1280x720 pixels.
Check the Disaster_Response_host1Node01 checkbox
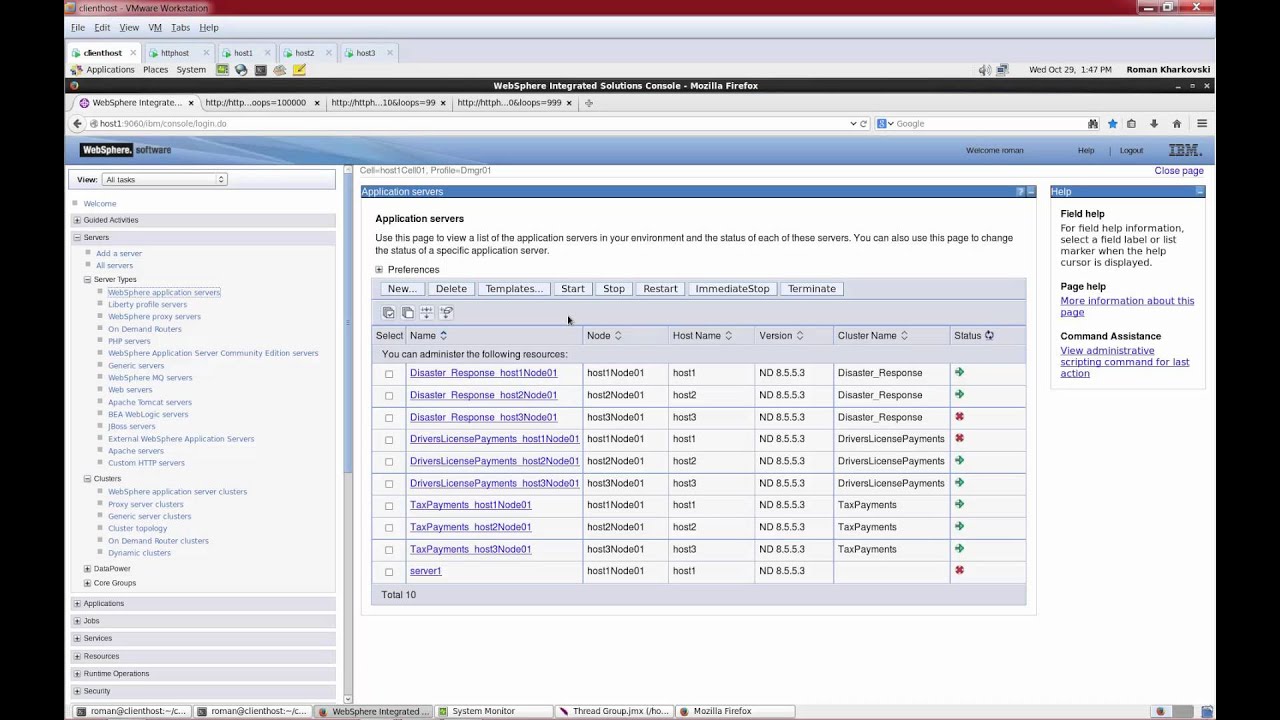pyautogui.click(x=389, y=374)
